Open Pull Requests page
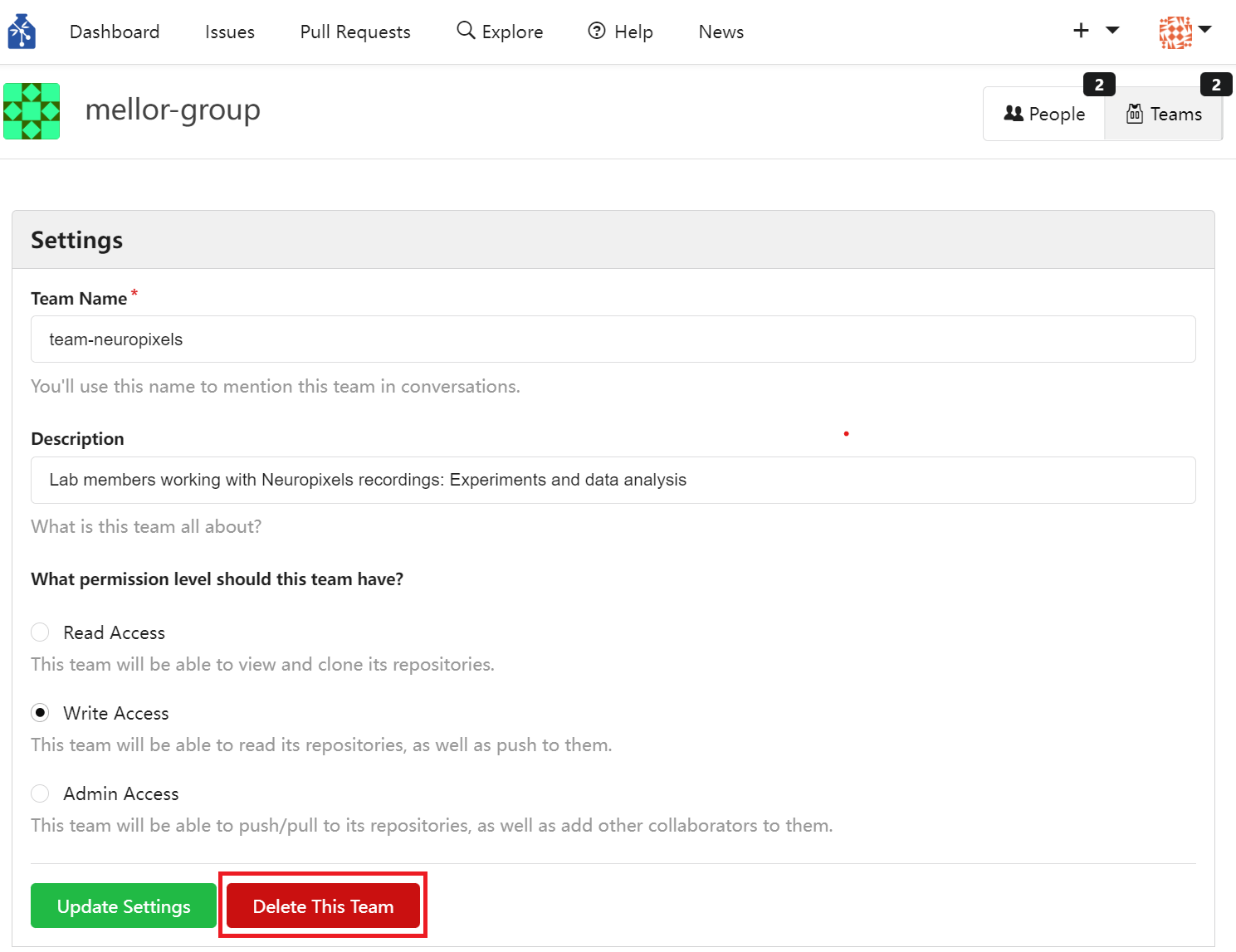The image size is (1236, 952). tap(355, 32)
